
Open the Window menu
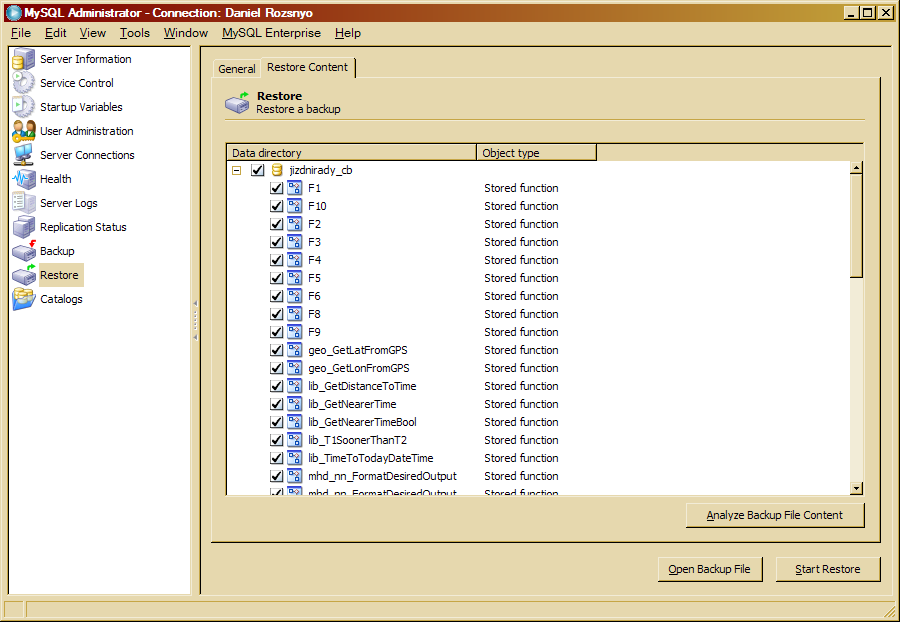pos(186,33)
